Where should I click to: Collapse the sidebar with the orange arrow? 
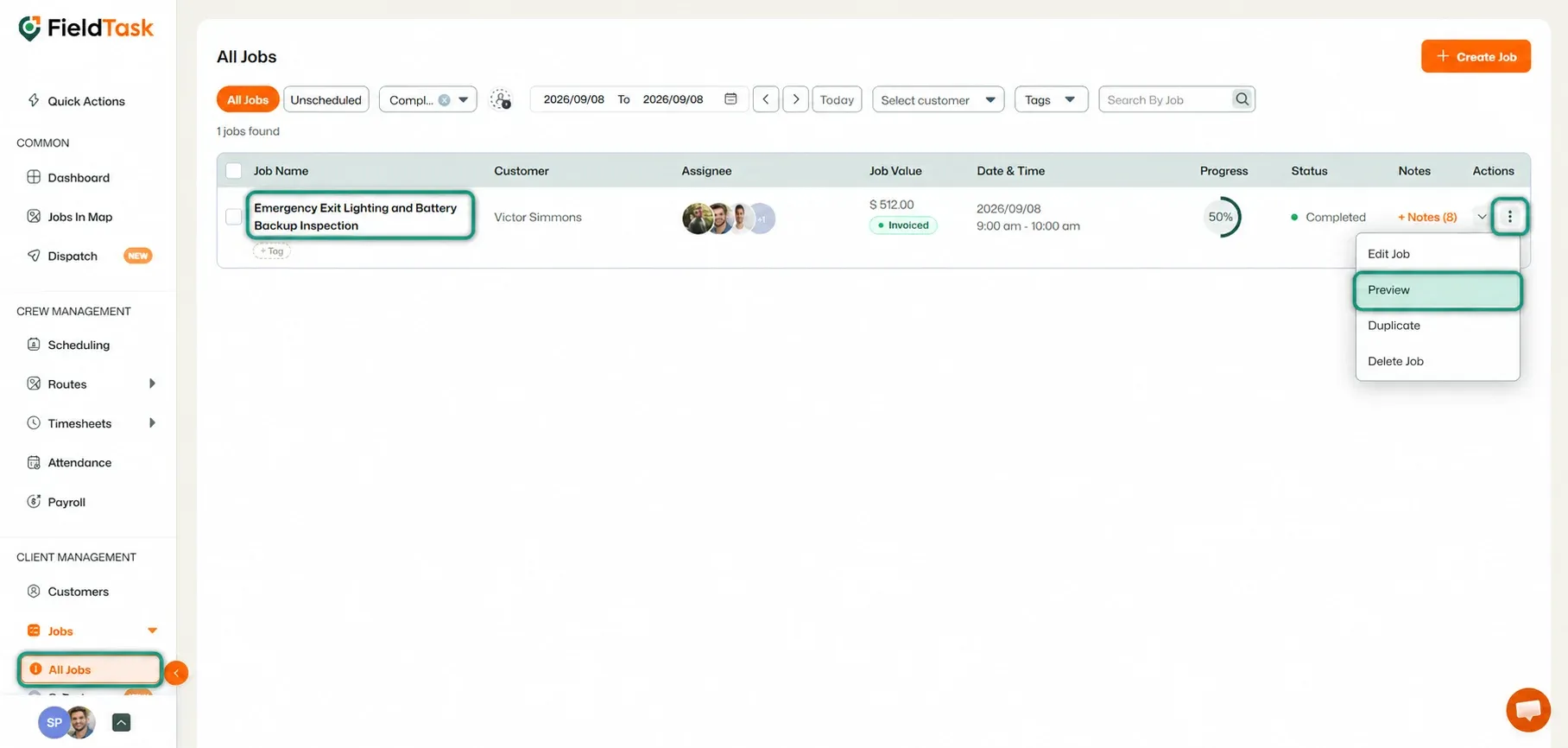click(176, 673)
